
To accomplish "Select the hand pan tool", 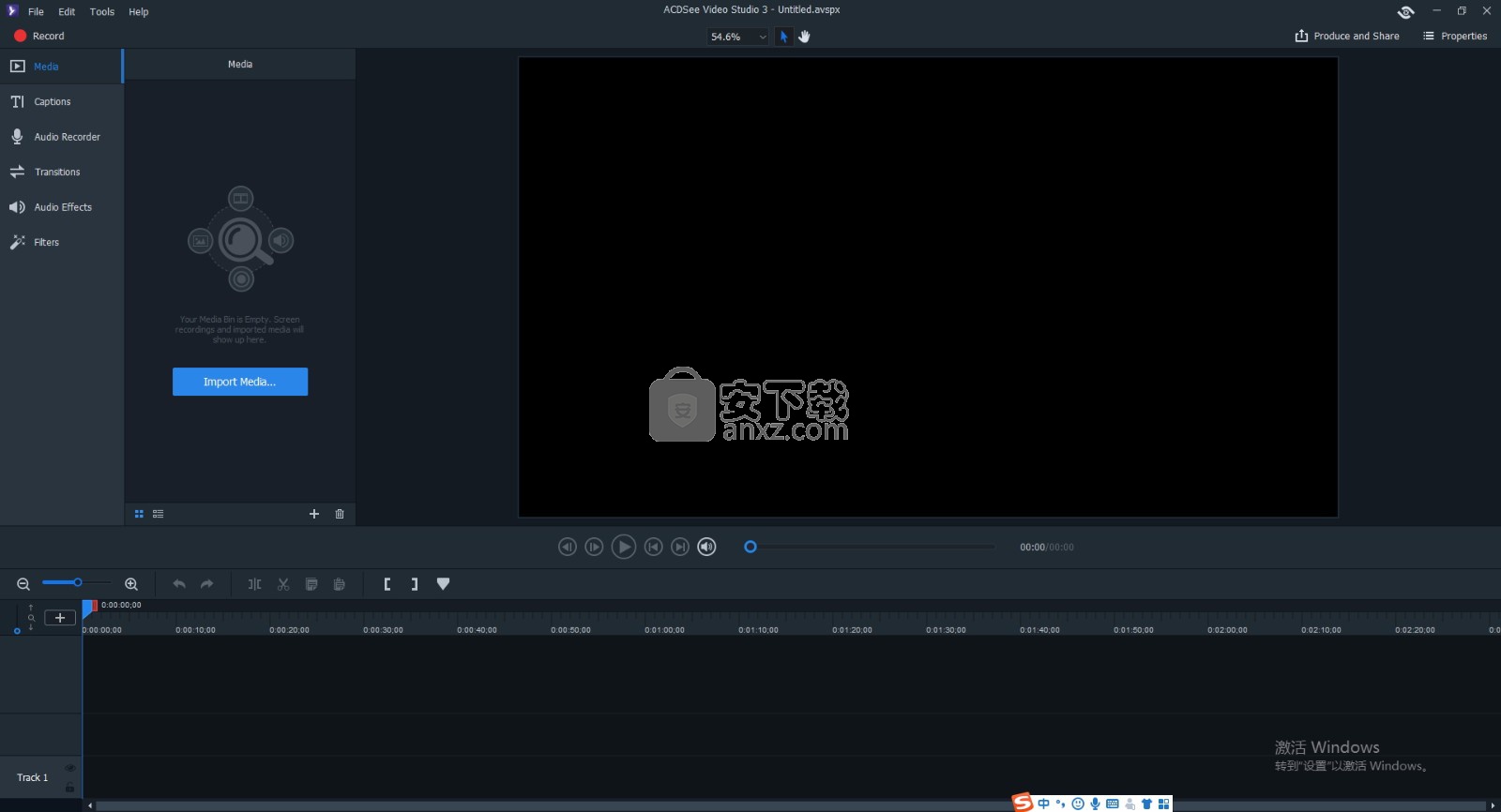I will [804, 37].
